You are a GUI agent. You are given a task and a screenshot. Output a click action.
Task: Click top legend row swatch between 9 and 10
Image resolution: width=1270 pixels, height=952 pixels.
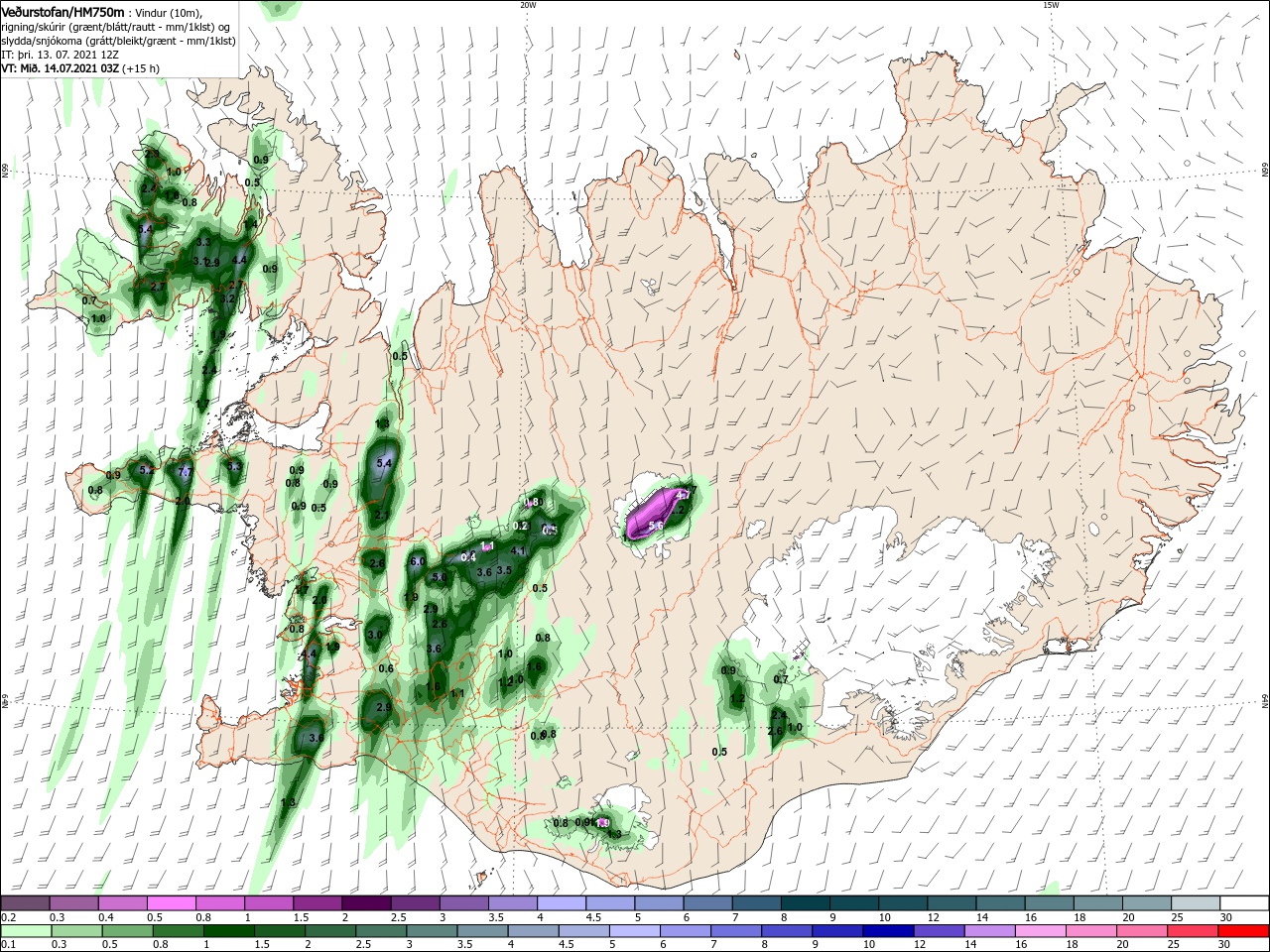tap(853, 903)
